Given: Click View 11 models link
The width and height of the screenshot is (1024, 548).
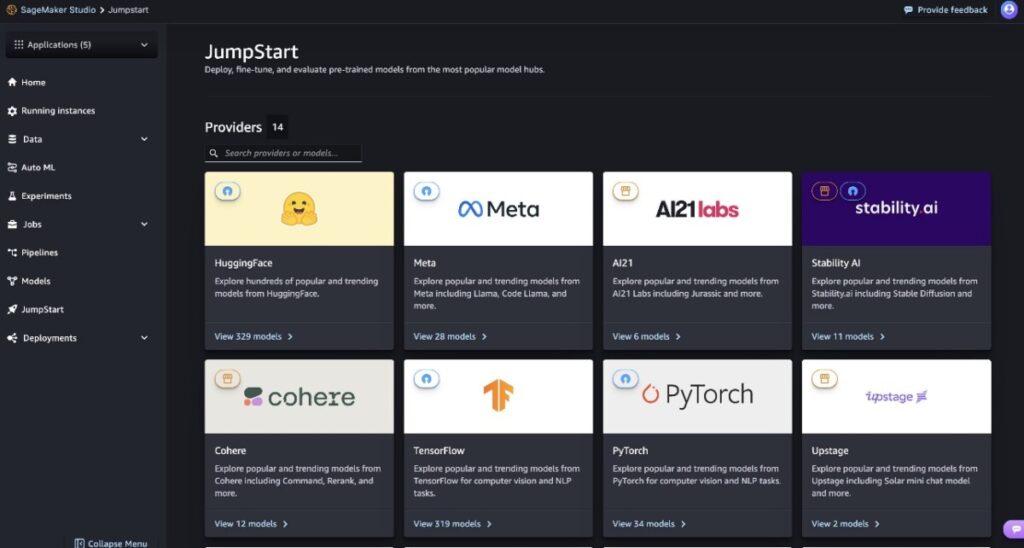Looking at the screenshot, I should coord(848,336).
